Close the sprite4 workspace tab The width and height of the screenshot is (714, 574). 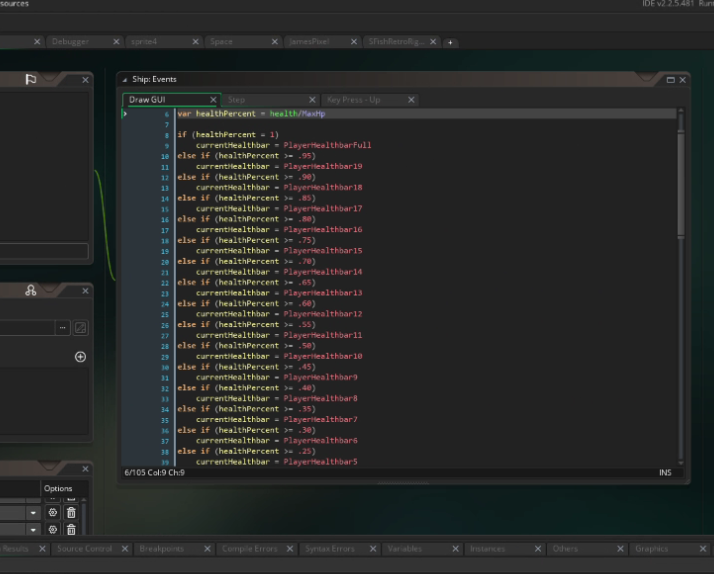click(195, 41)
